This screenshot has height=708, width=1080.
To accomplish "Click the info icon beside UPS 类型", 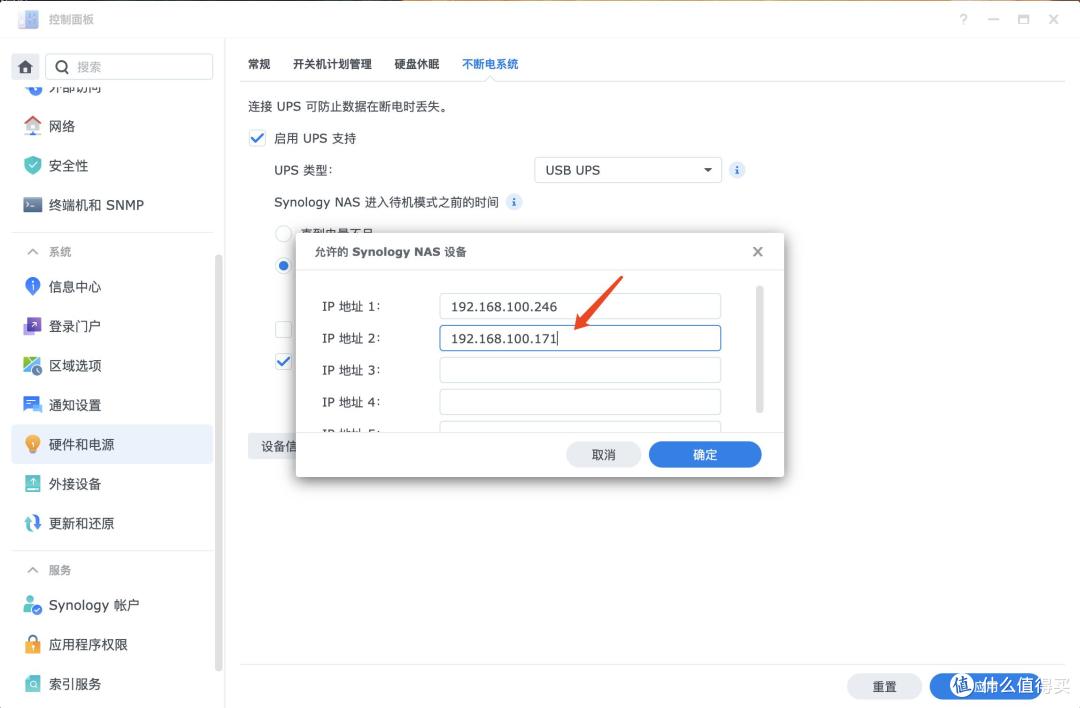I will pyautogui.click(x=737, y=169).
